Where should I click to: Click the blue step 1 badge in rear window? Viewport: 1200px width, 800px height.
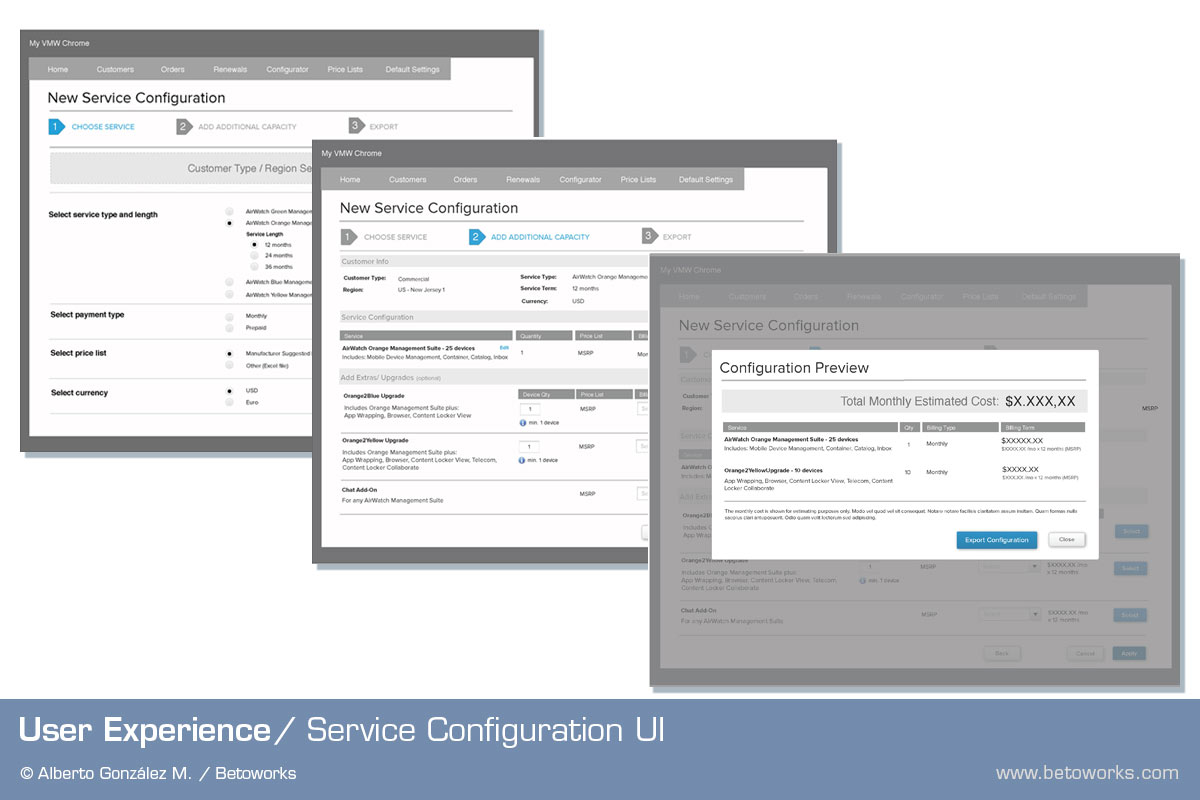tap(56, 127)
